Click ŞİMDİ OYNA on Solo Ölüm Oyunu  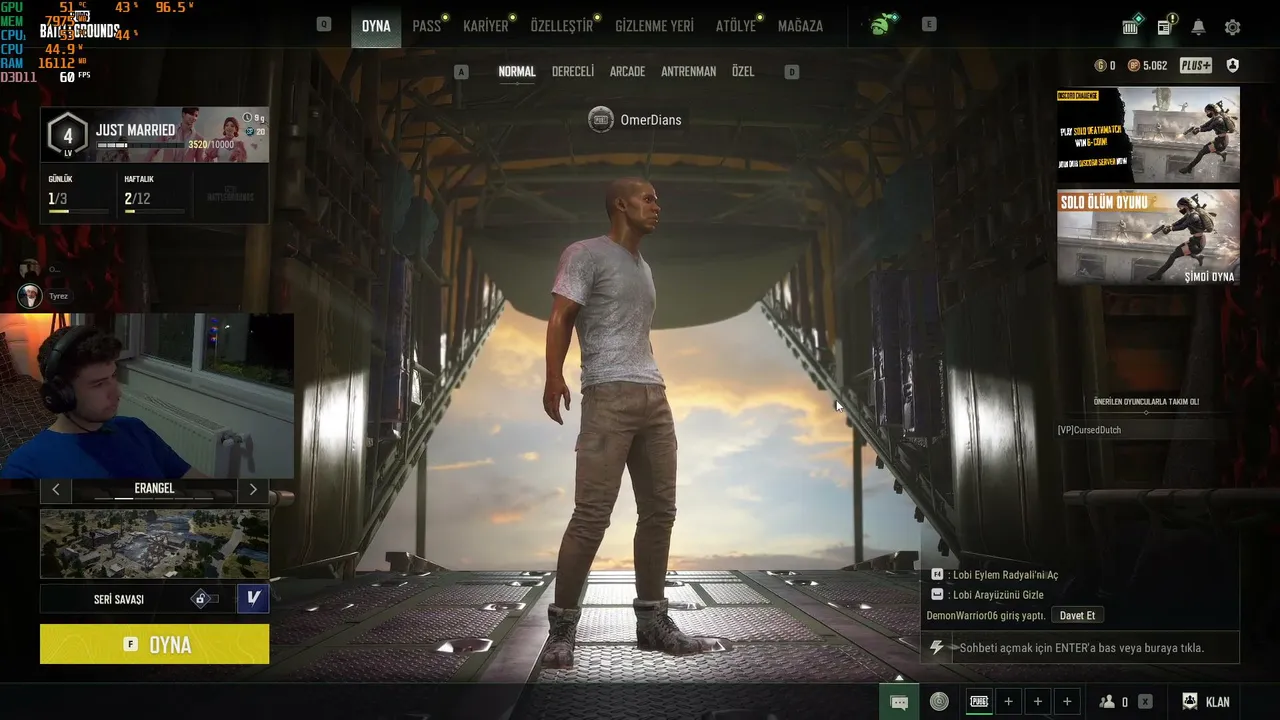1209,277
